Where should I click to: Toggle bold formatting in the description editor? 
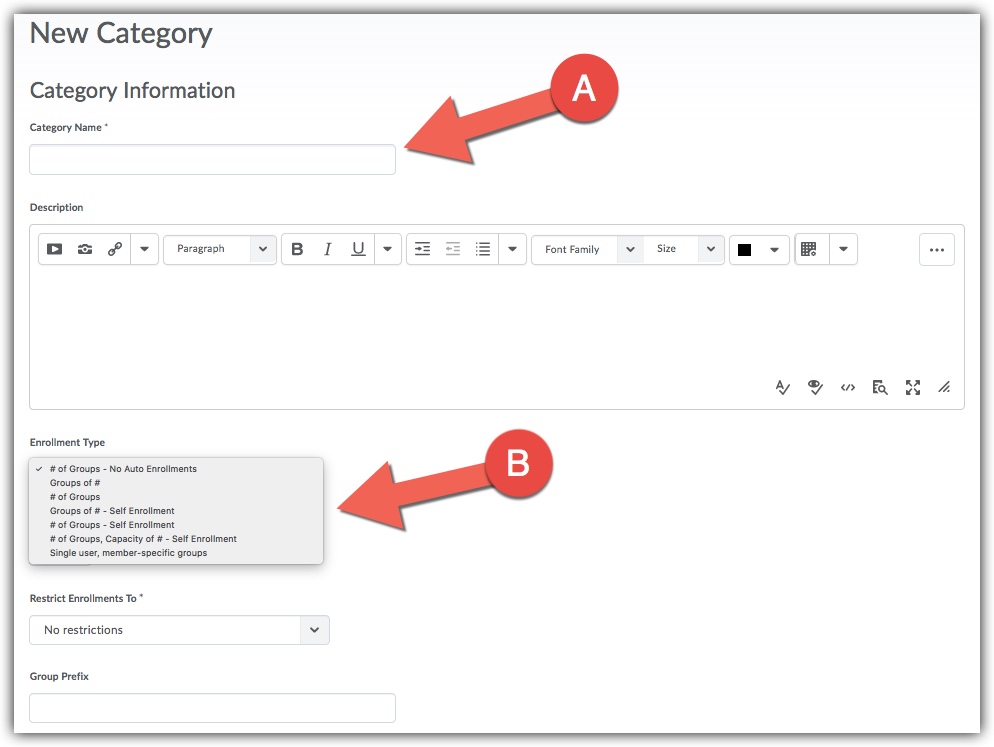[297, 249]
